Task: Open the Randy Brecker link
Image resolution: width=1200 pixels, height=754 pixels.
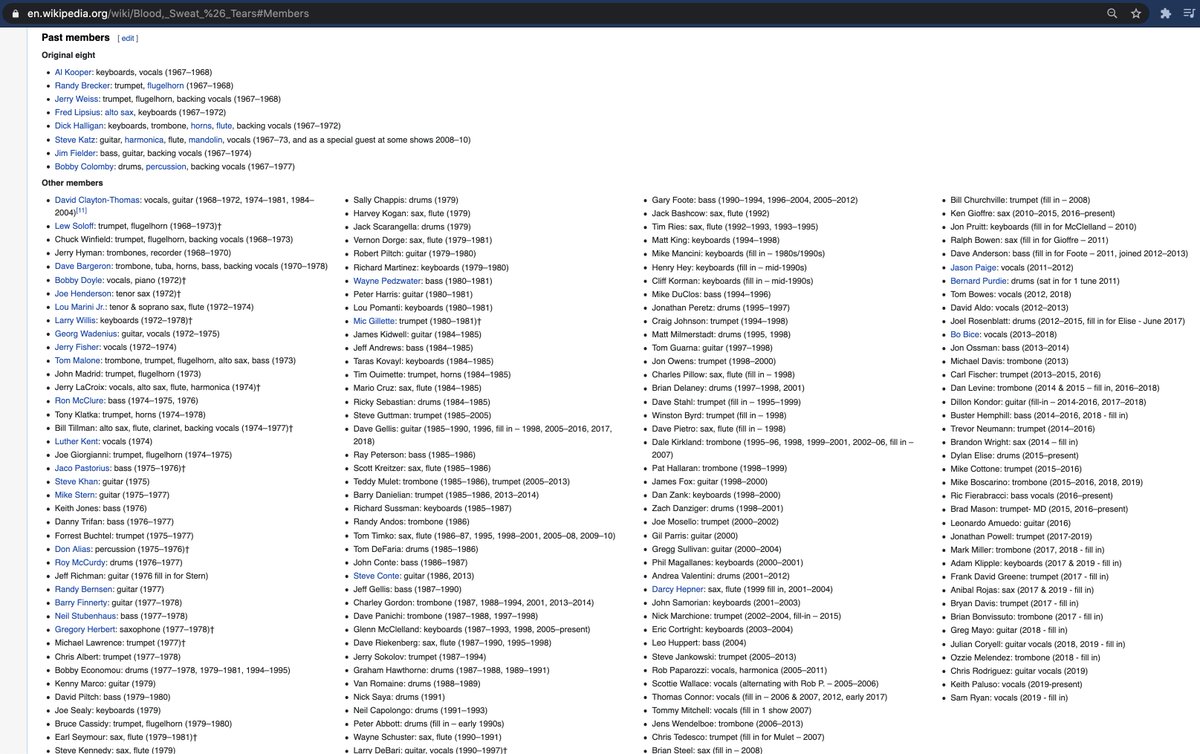Action: pyautogui.click(x=82, y=86)
